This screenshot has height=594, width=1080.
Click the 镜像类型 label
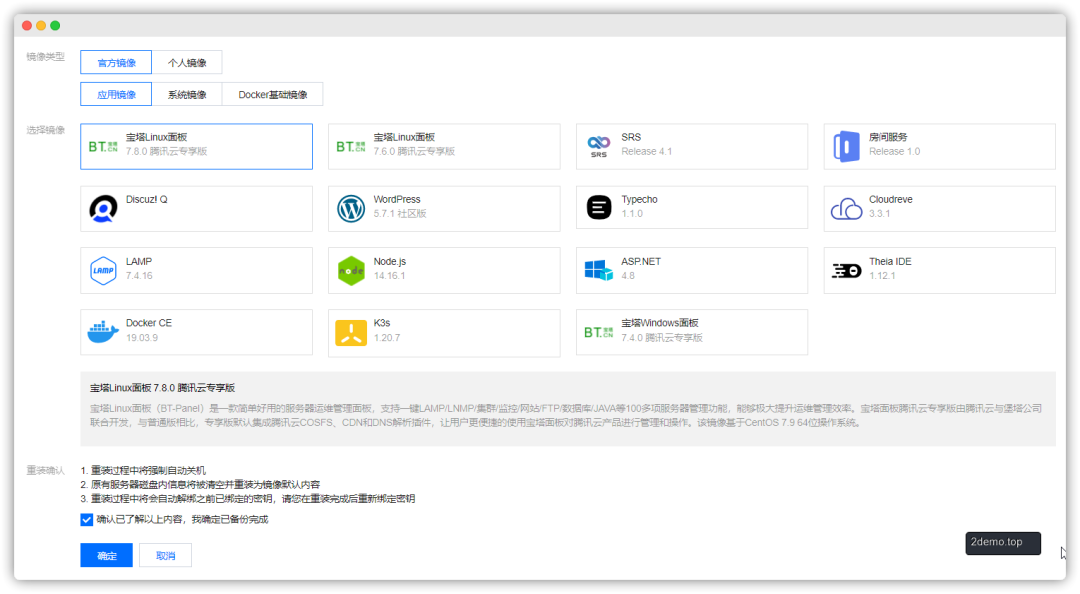click(x=45, y=57)
